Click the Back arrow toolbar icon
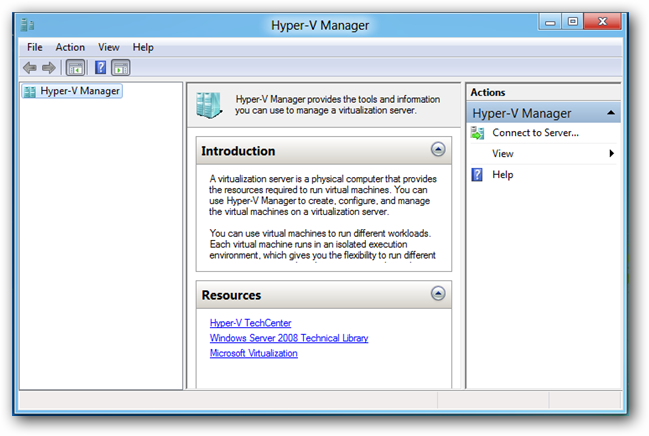Screen dimensions: 649x436 click(30, 67)
